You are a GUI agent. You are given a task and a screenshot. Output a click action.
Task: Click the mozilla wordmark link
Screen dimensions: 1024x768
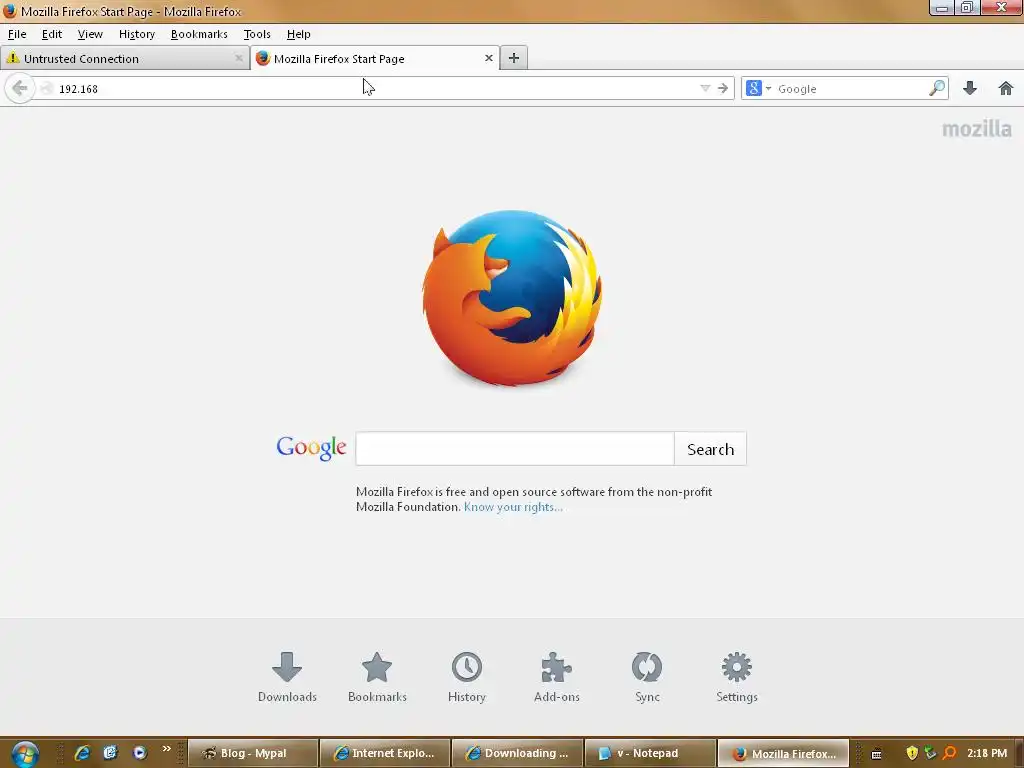pos(976,129)
